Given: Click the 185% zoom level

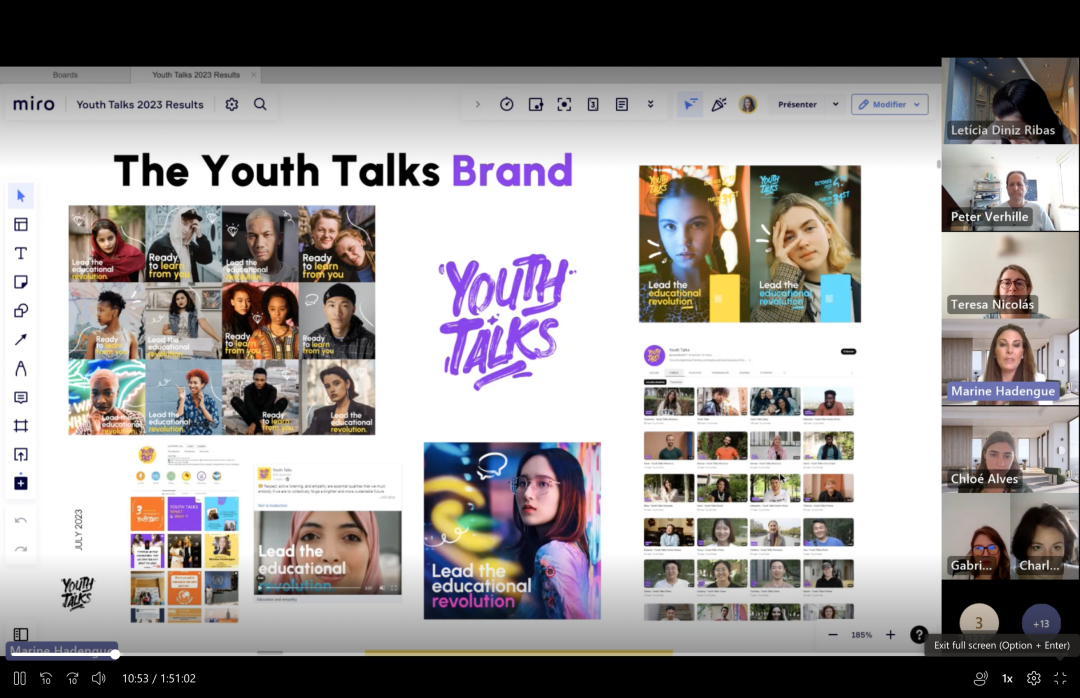Looking at the screenshot, I should (861, 635).
